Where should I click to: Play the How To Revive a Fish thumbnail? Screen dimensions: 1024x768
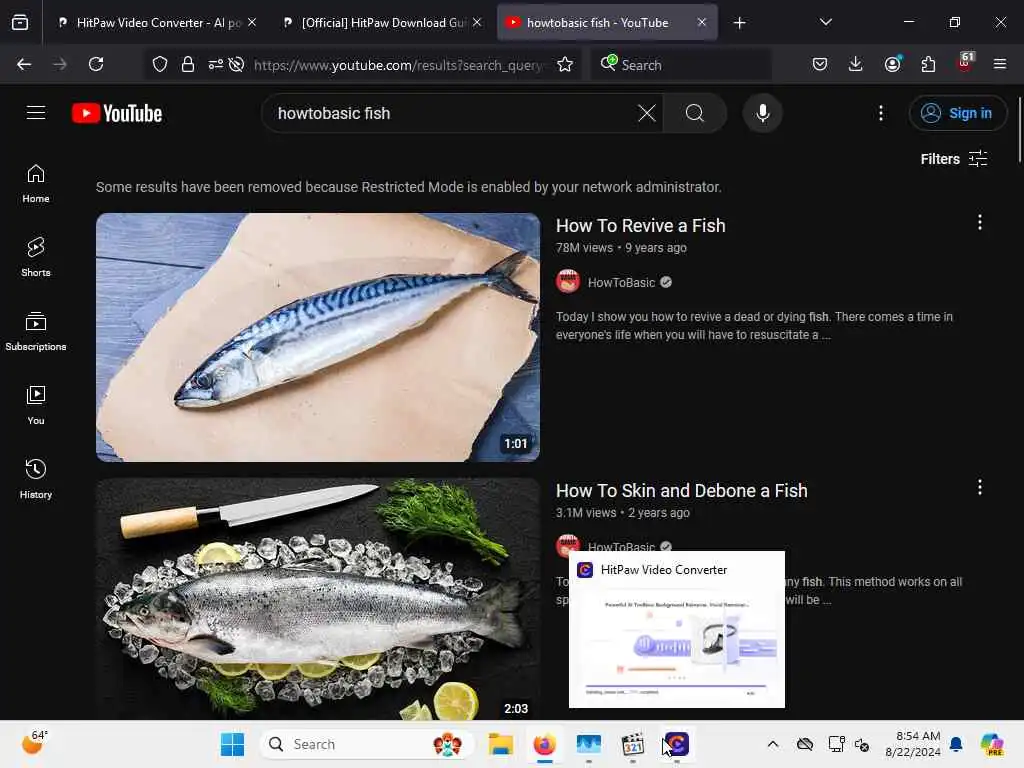(x=318, y=337)
